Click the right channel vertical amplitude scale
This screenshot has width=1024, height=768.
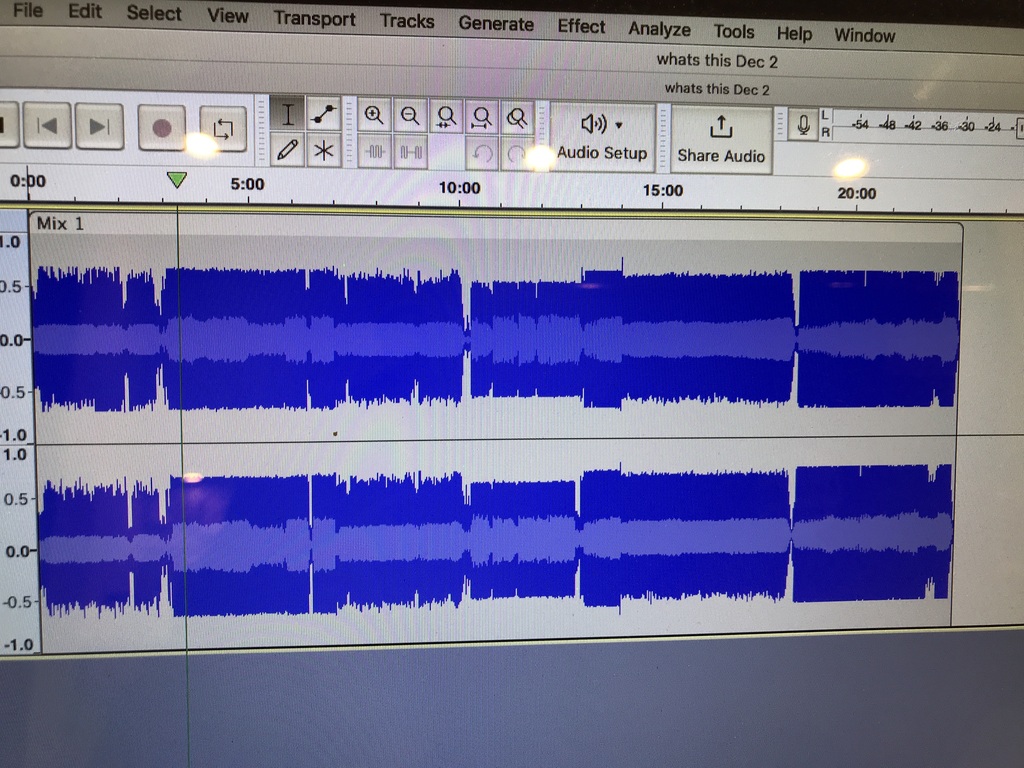(18, 550)
